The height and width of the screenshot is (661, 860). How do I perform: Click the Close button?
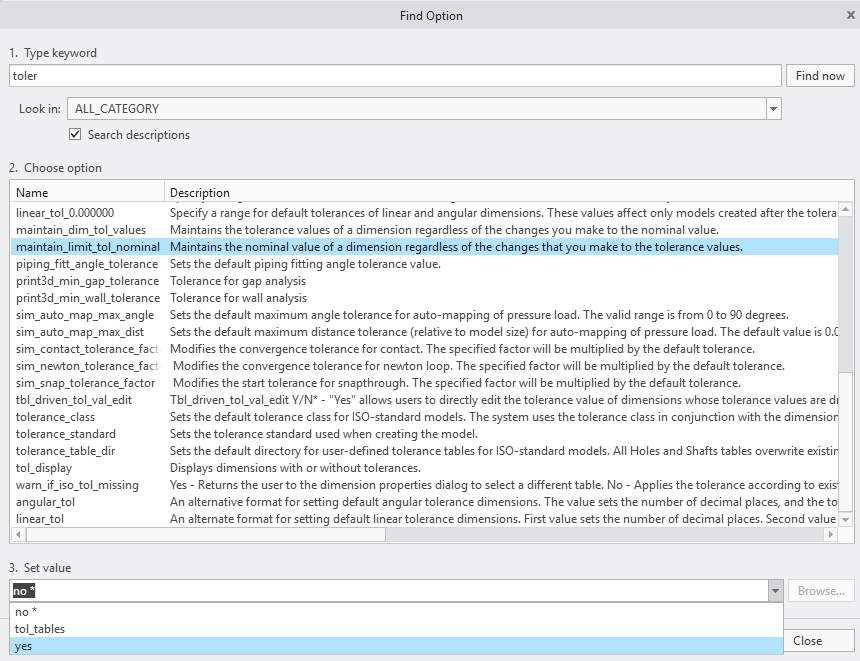click(807, 641)
